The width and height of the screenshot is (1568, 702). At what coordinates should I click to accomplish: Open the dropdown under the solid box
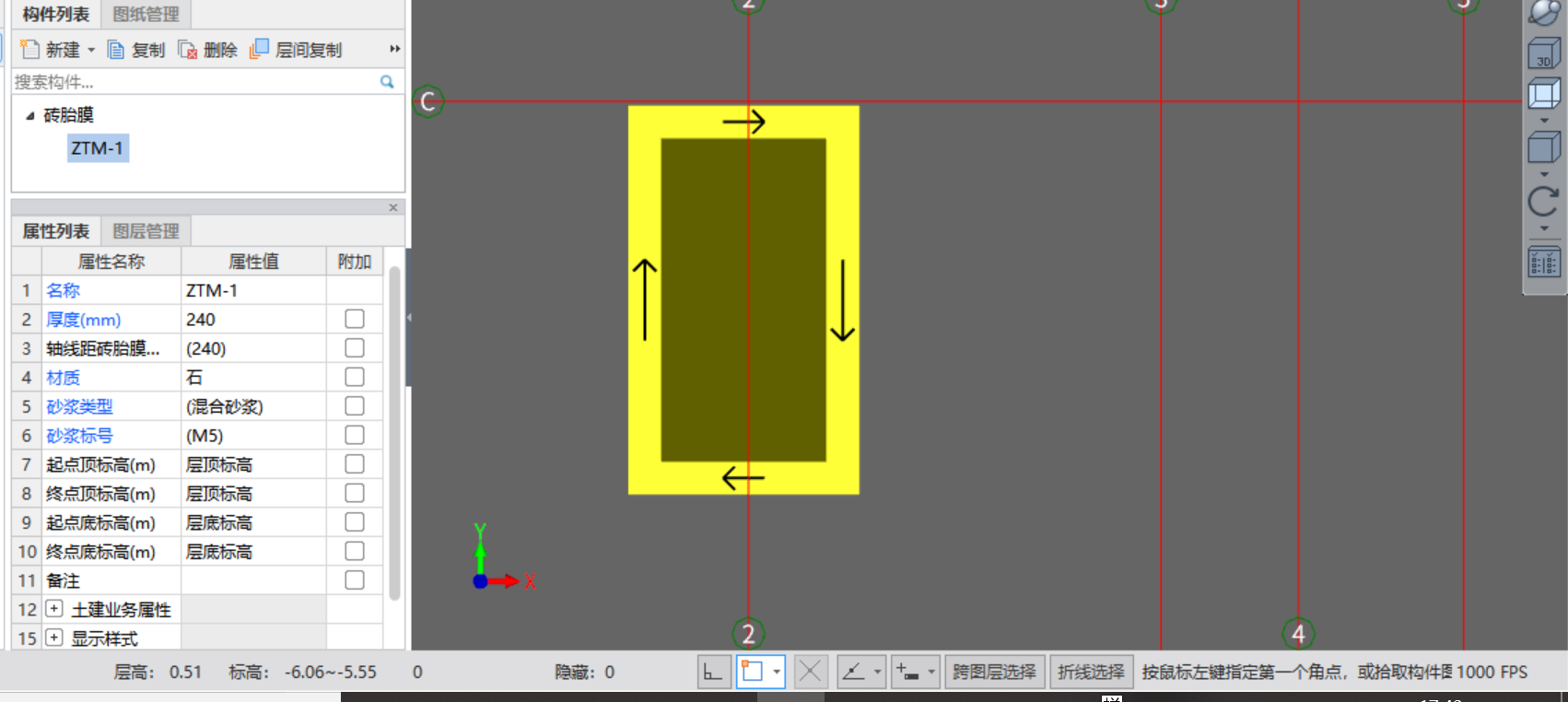coord(1544,174)
